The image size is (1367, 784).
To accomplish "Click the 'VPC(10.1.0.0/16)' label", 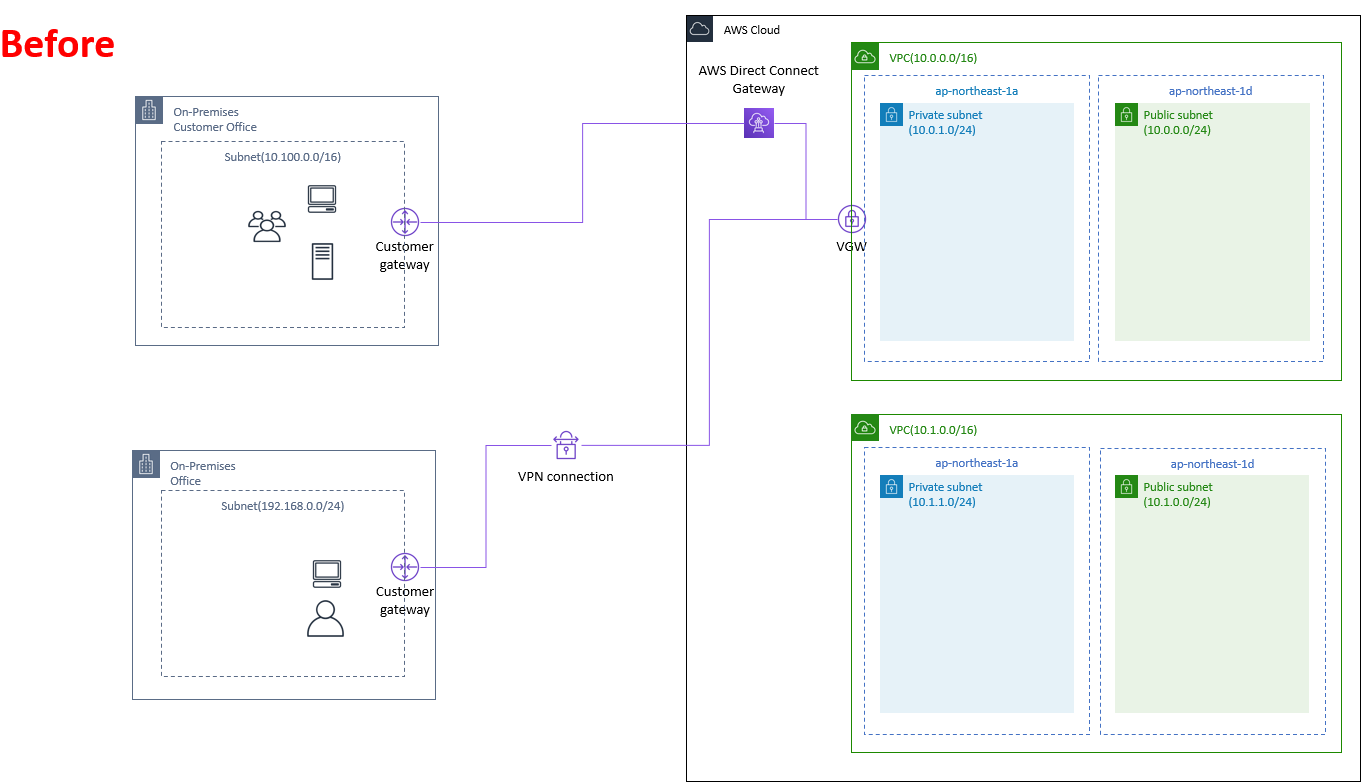I will [933, 430].
